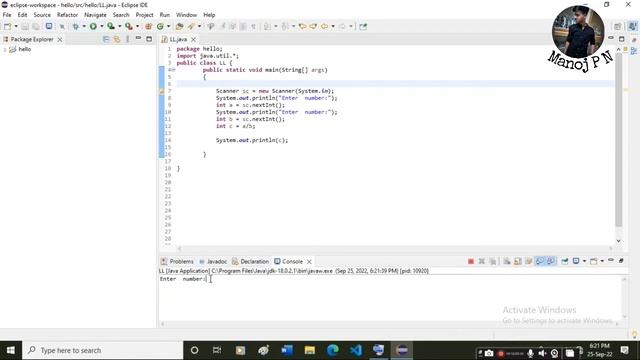
Task: Click the Open Console icon
Action: point(593,261)
